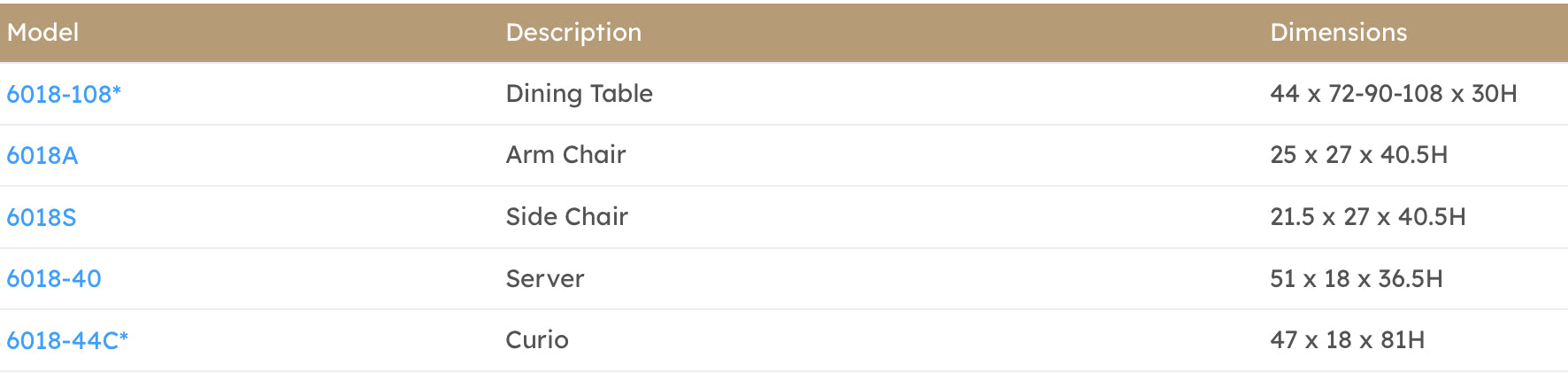
Task: Select the Side Chair description cell
Action: click(x=566, y=217)
